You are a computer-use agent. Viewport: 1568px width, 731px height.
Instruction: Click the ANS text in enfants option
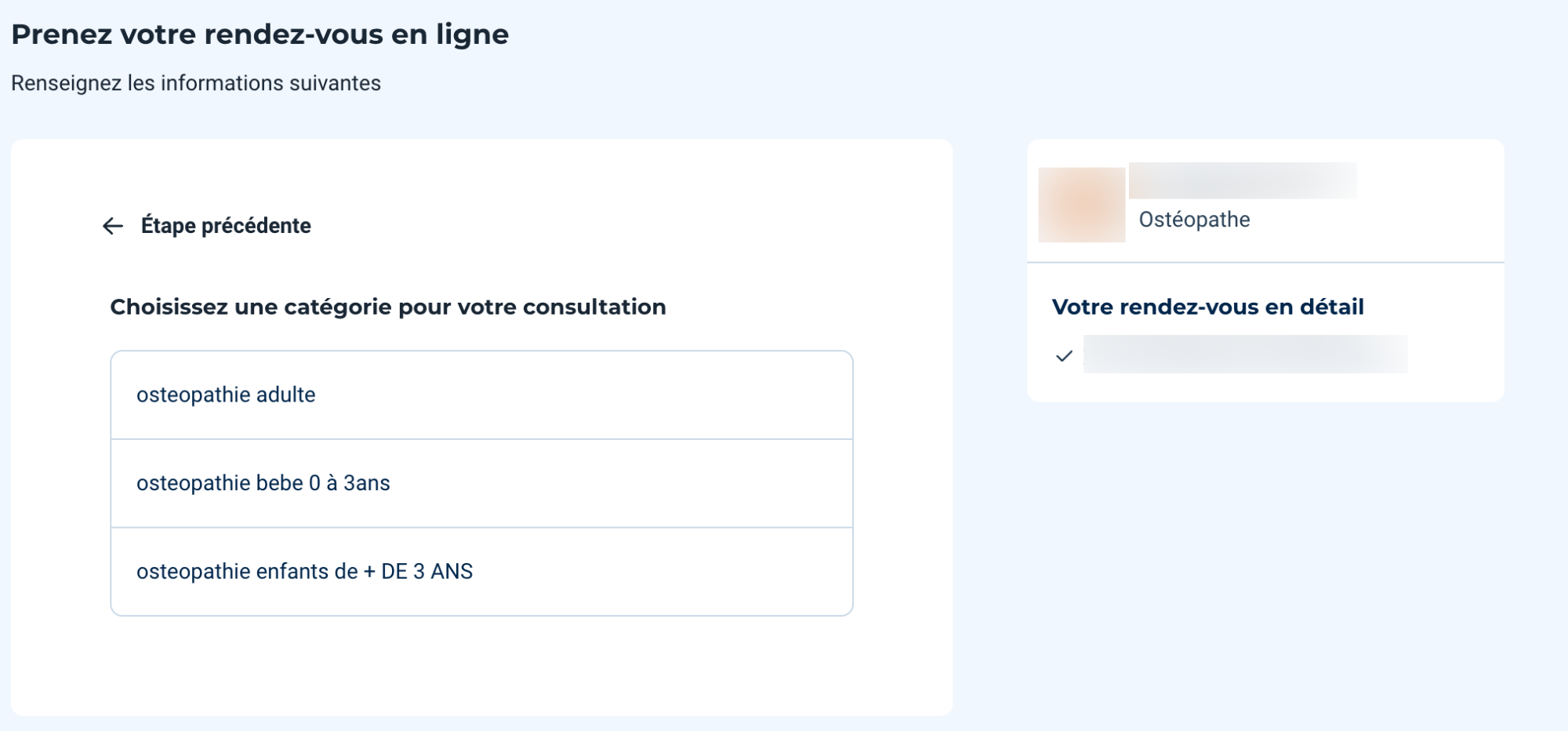[452, 572]
